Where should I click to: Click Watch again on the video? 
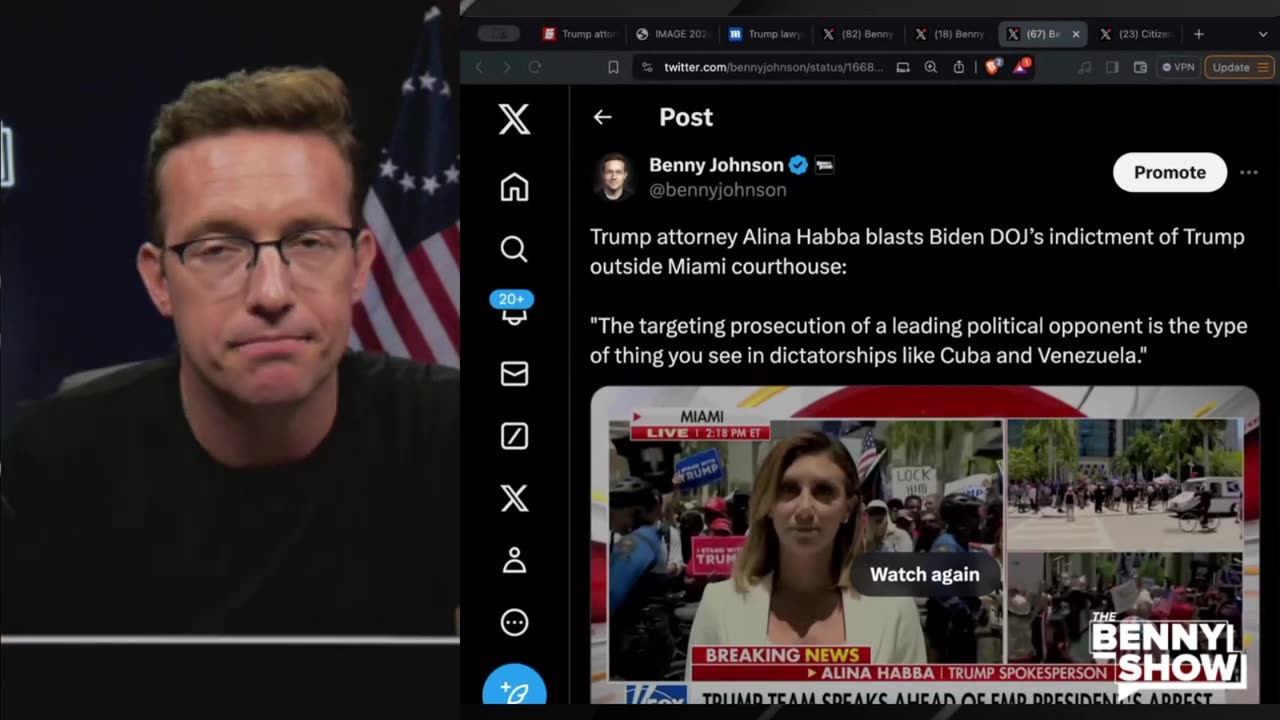[x=924, y=574]
